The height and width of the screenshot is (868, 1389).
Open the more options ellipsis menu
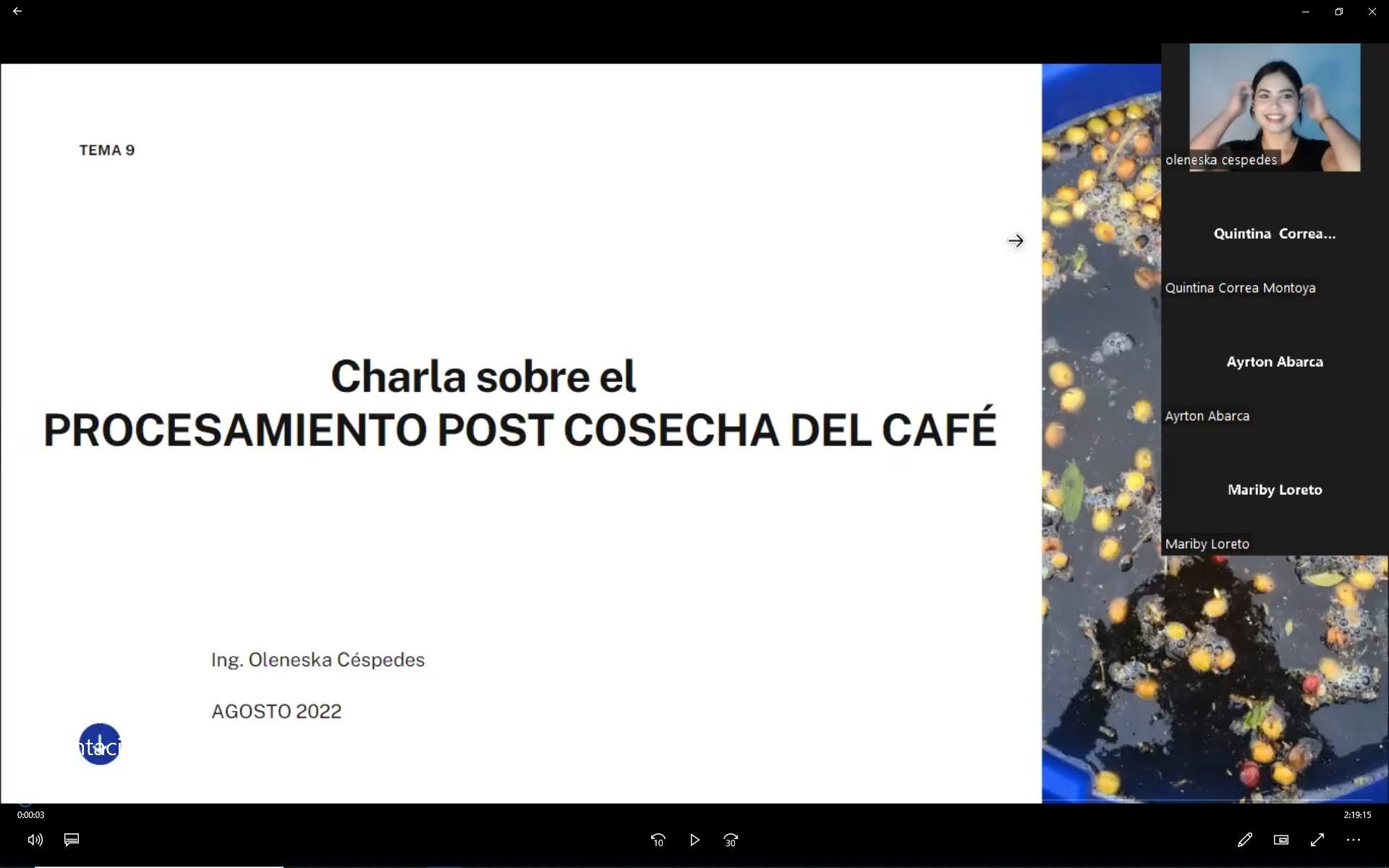[1353, 840]
